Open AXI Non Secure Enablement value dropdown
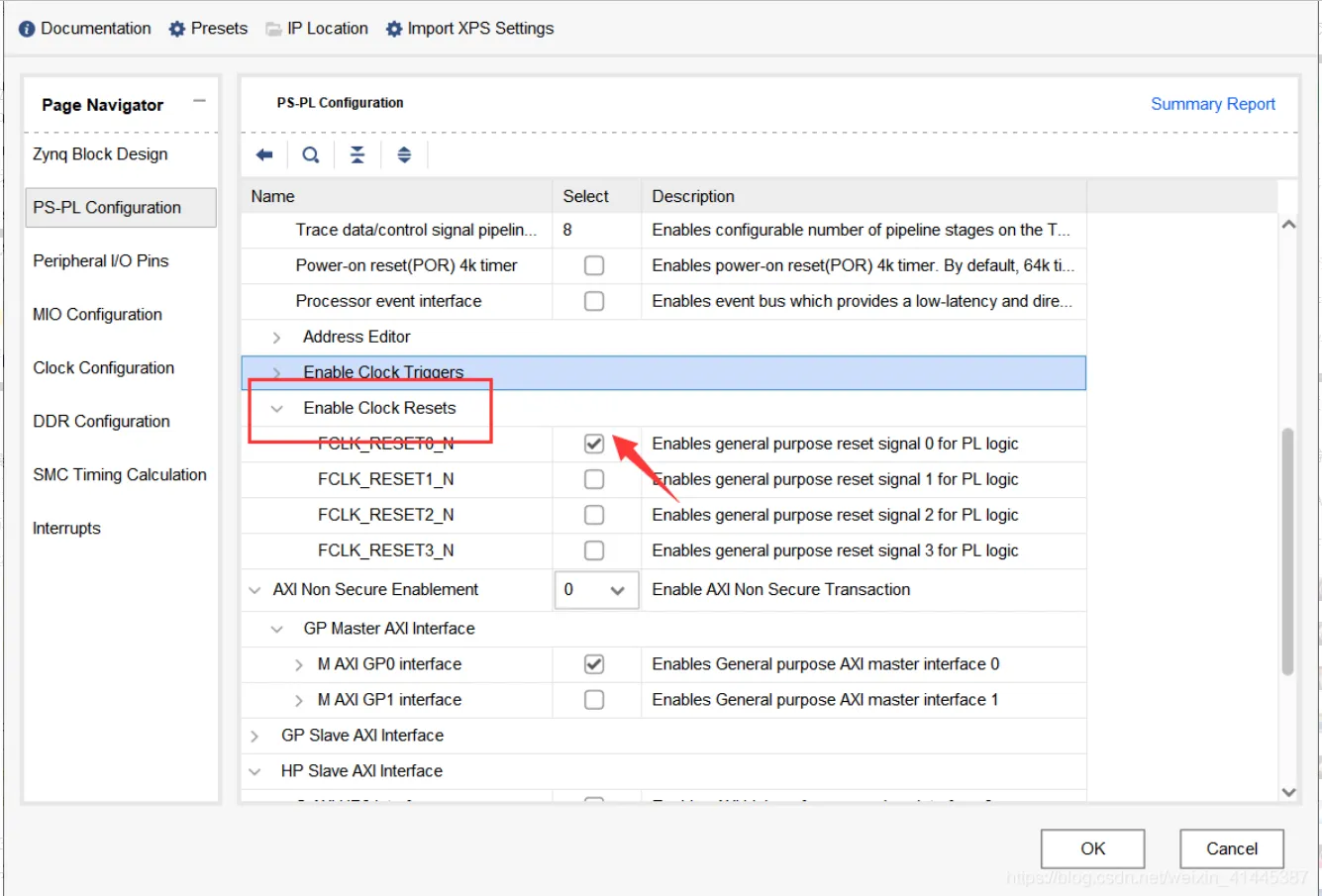This screenshot has width=1322, height=896. (596, 590)
